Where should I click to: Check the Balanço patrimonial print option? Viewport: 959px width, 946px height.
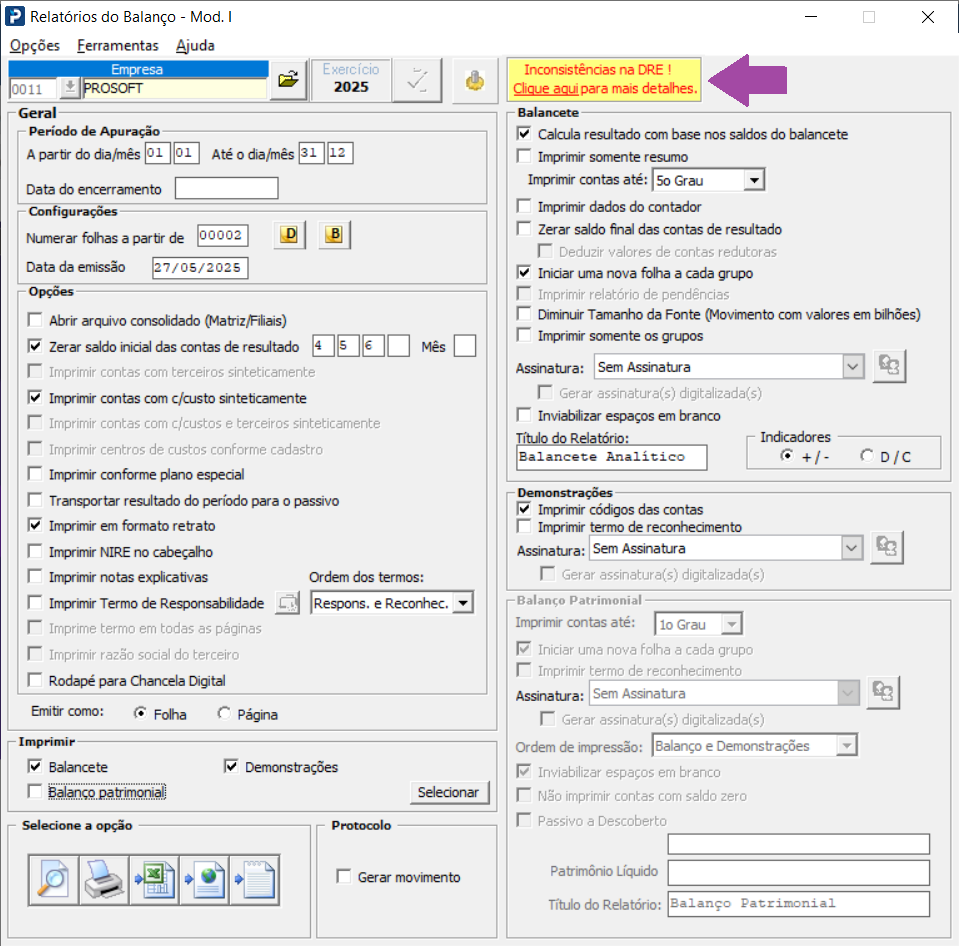[35, 792]
